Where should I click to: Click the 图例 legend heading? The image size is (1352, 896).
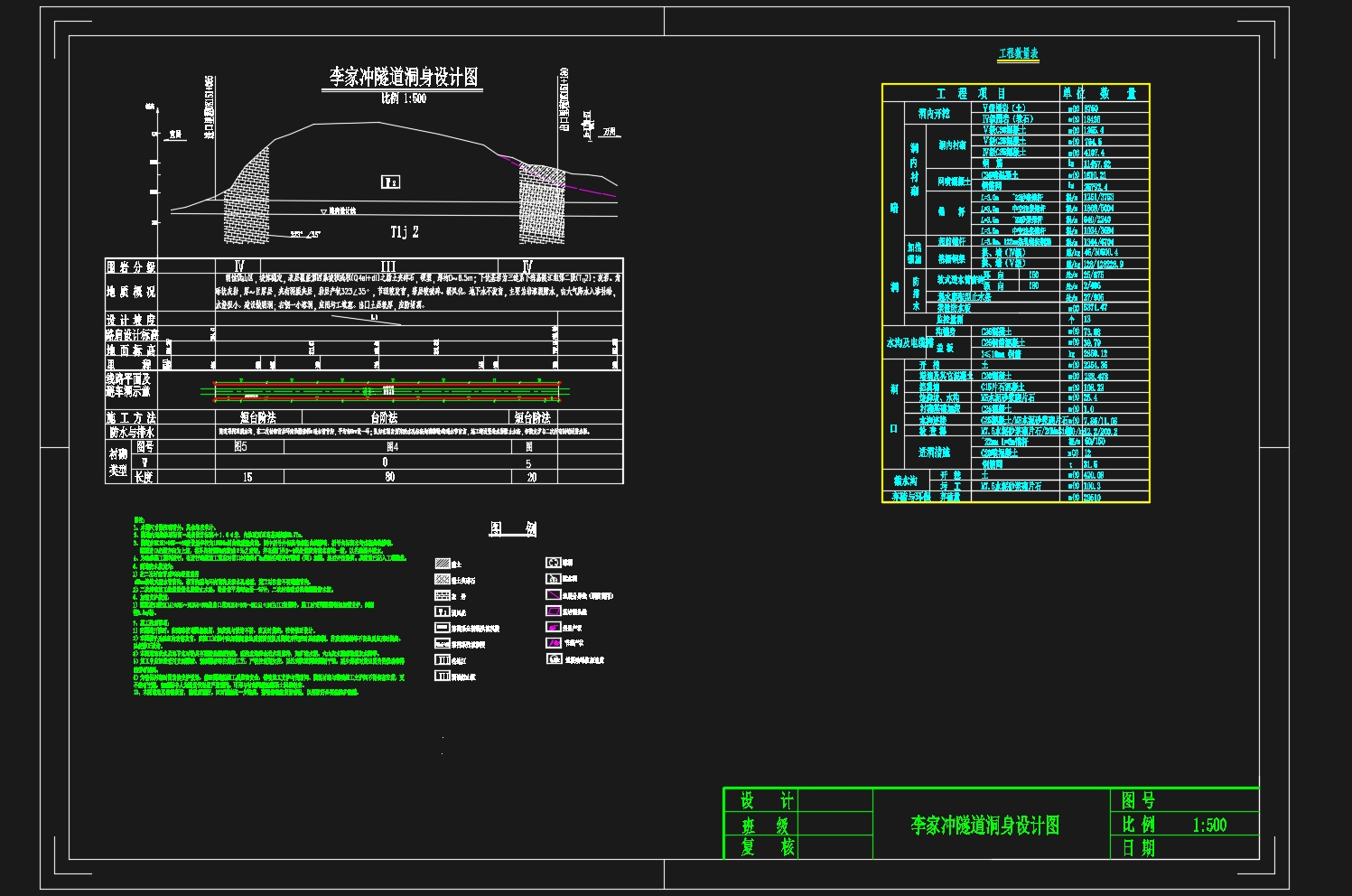(514, 528)
